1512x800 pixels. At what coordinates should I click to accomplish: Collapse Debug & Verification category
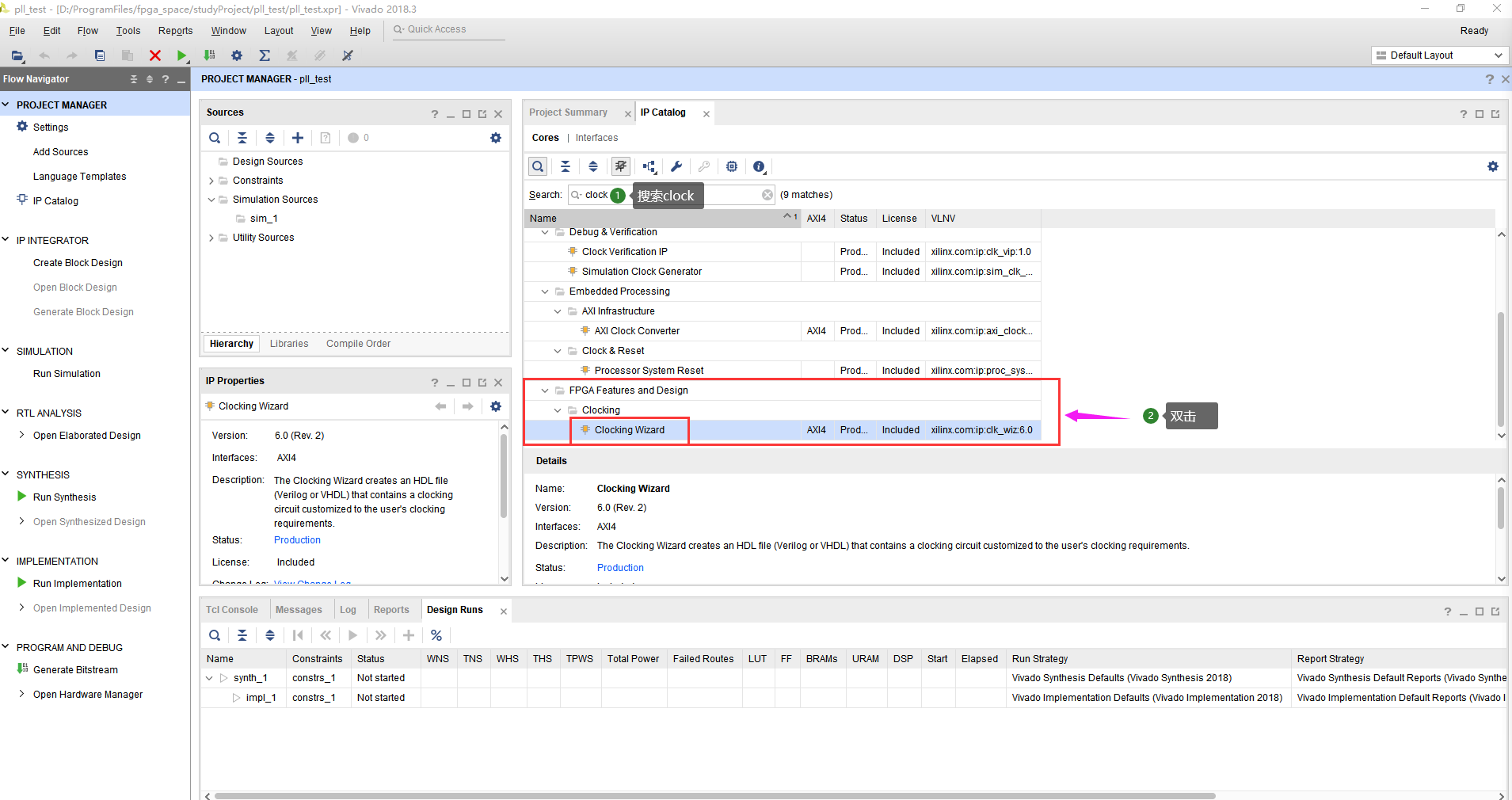point(545,232)
